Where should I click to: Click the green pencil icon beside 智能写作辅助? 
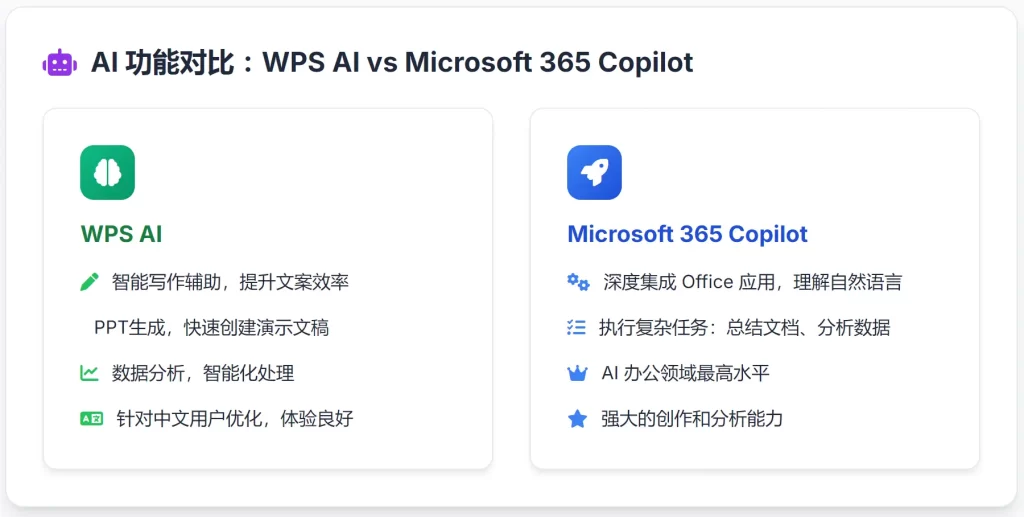(x=90, y=282)
